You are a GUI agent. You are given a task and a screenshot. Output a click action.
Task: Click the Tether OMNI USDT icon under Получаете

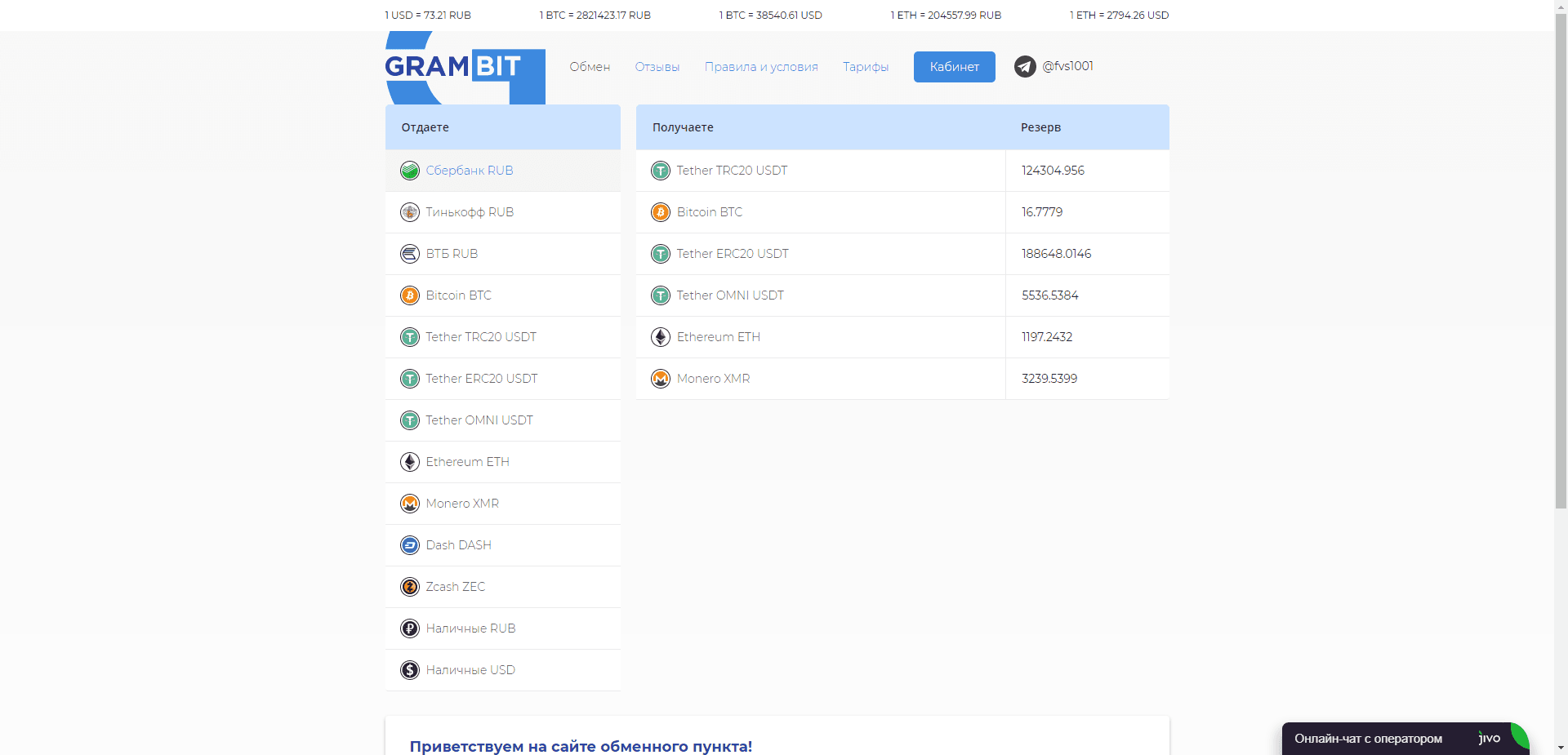[x=660, y=295]
